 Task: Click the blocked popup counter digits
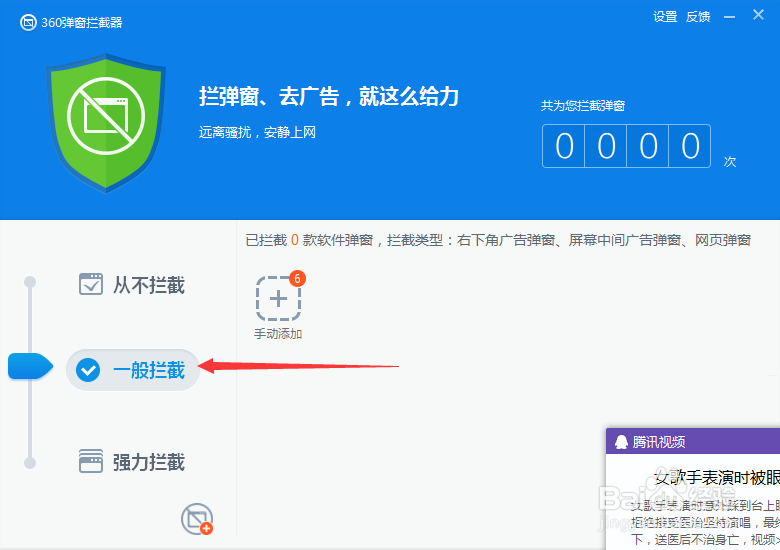point(626,146)
